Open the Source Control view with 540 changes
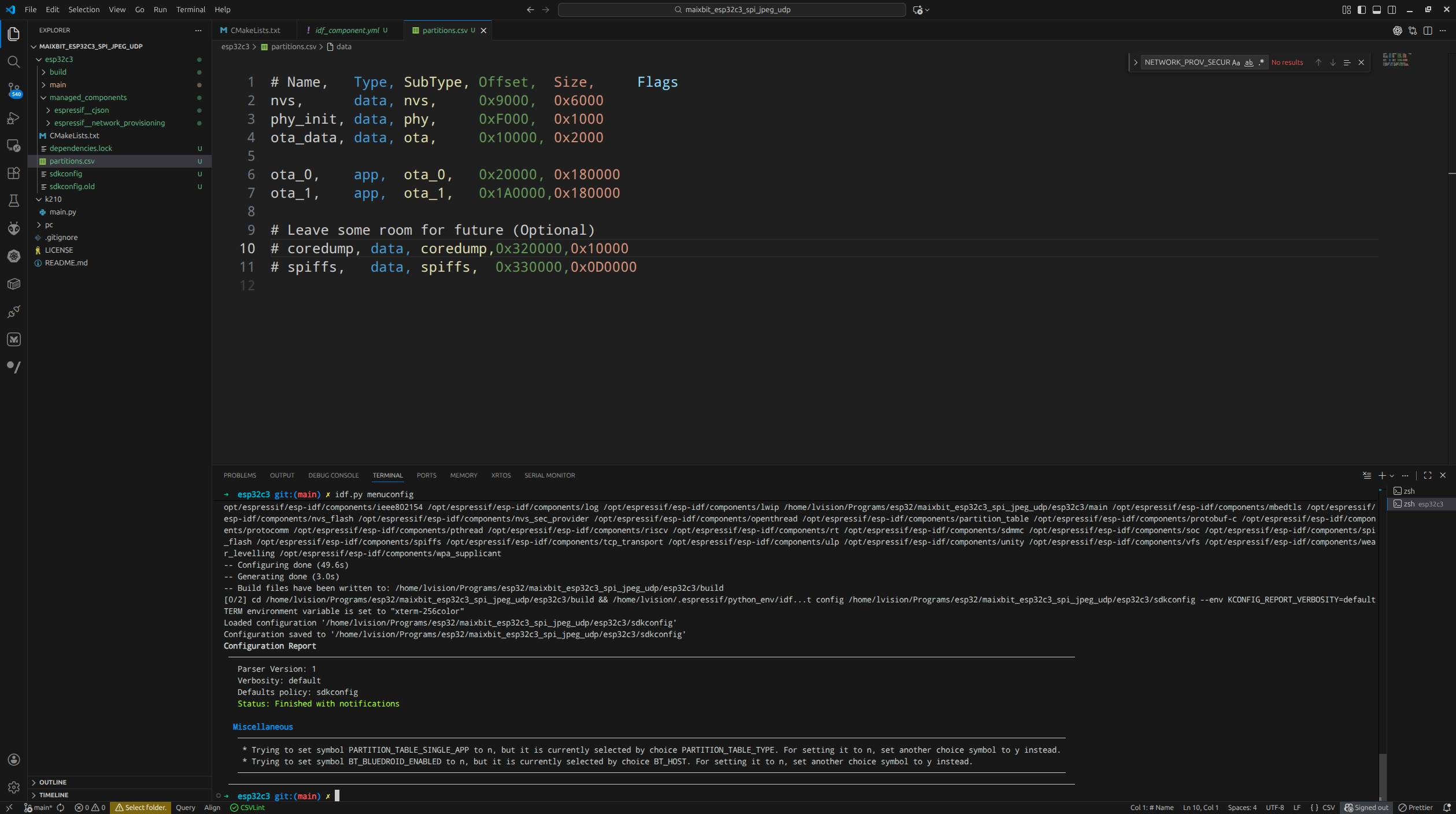The image size is (1456, 814). (x=14, y=90)
